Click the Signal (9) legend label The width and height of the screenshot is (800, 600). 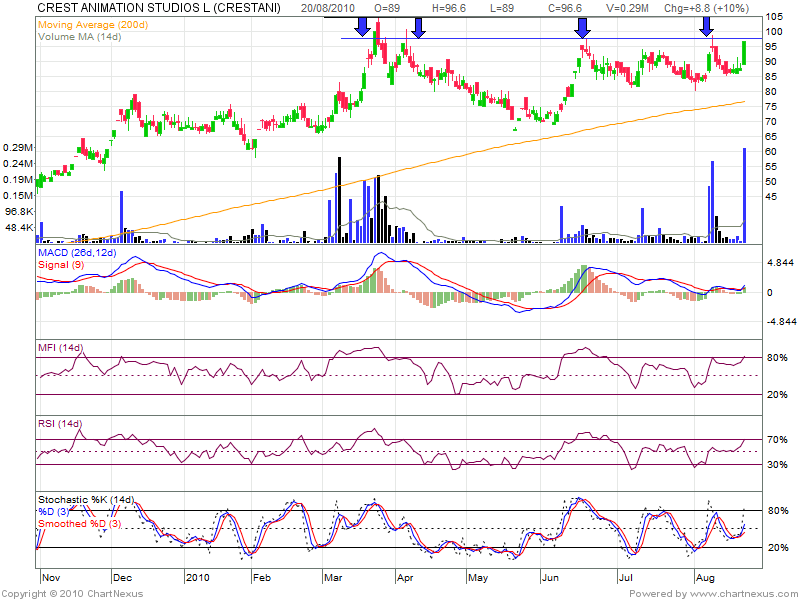(x=63, y=264)
